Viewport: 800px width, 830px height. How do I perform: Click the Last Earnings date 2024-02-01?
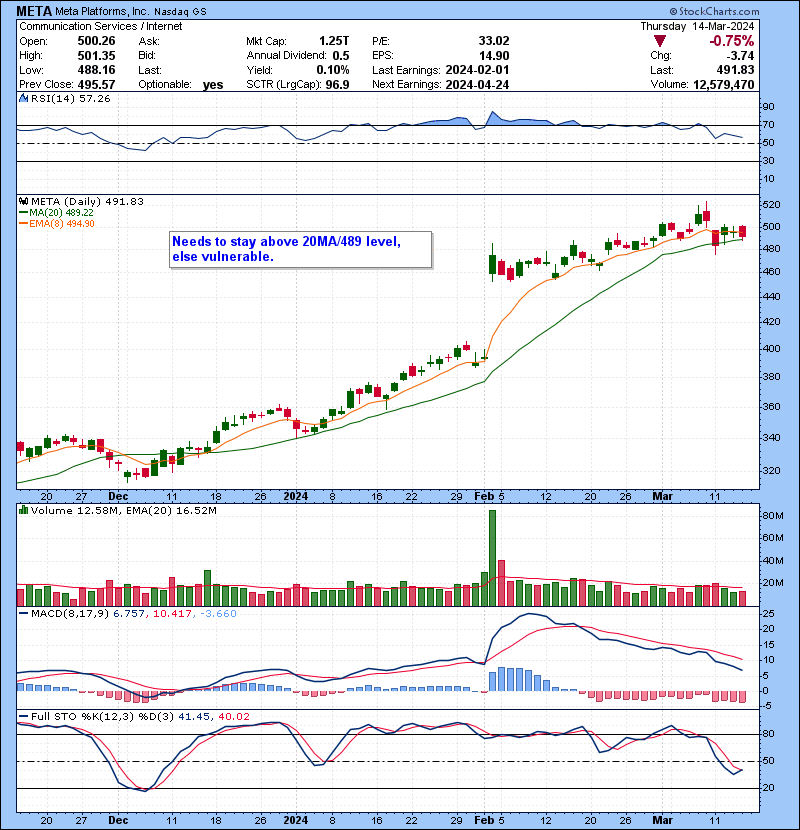pyautogui.click(x=478, y=70)
